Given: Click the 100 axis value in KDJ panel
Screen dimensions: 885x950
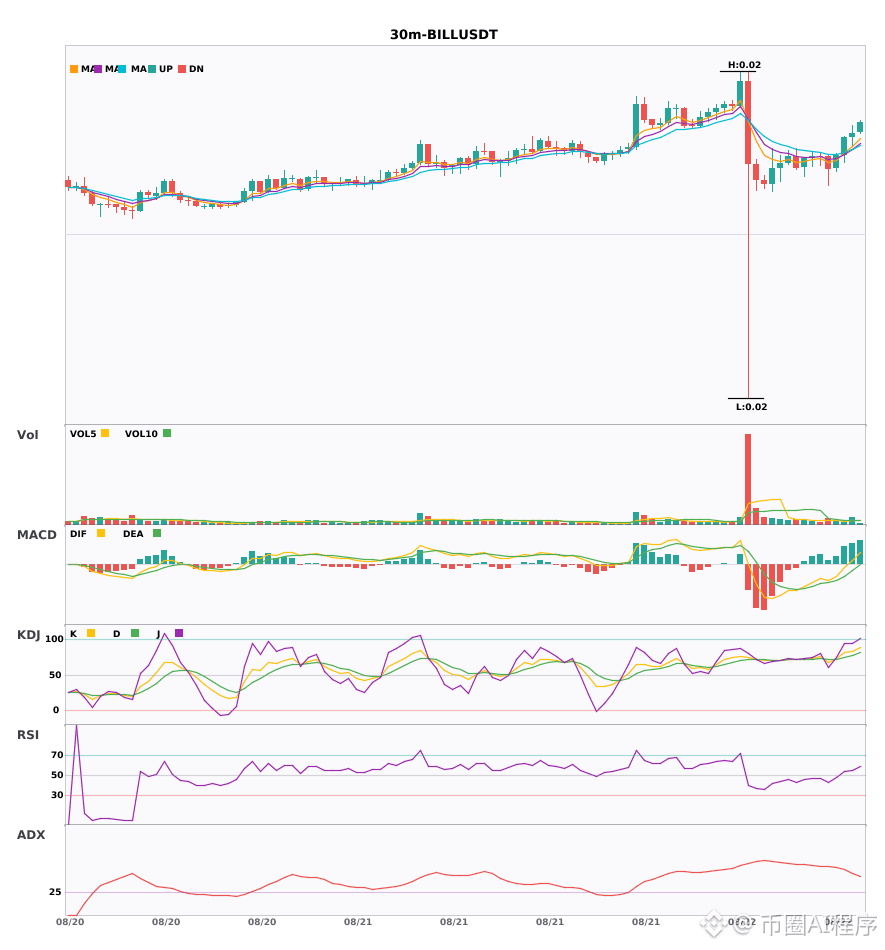Looking at the screenshot, I should point(54,639).
